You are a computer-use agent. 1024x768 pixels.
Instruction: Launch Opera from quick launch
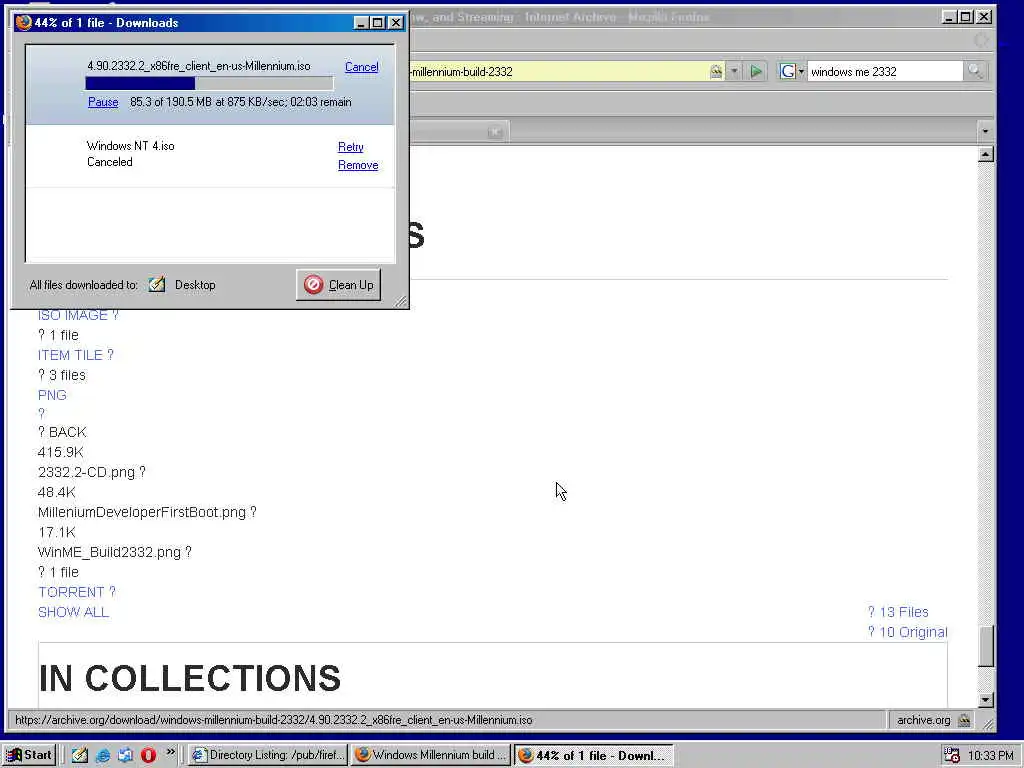148,755
